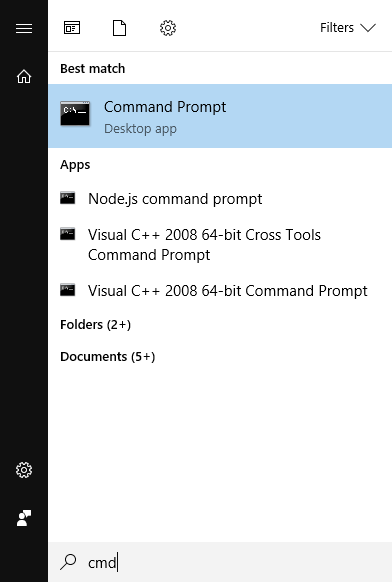Open Visual C++ 2008 64-bit Cross Tools Command Prompt
This screenshot has height=582, width=392.
[220, 245]
